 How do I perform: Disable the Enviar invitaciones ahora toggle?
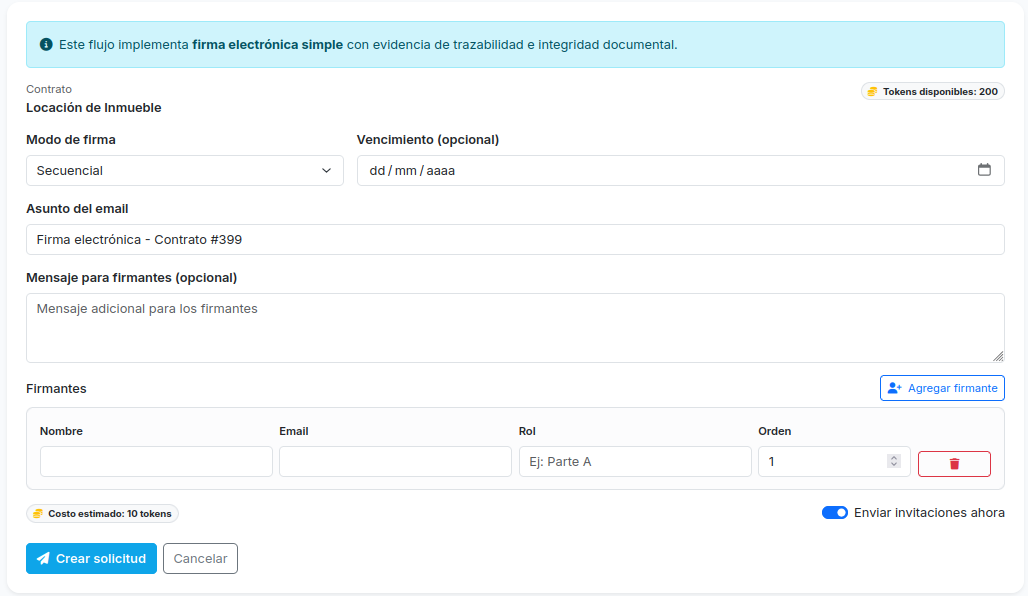point(834,512)
